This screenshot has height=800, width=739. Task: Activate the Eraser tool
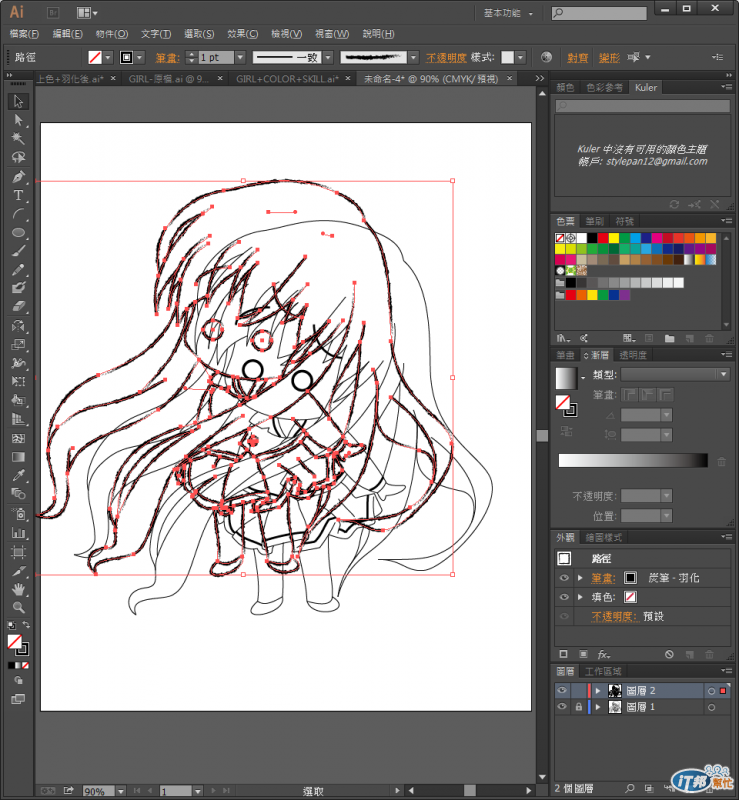(x=18, y=306)
